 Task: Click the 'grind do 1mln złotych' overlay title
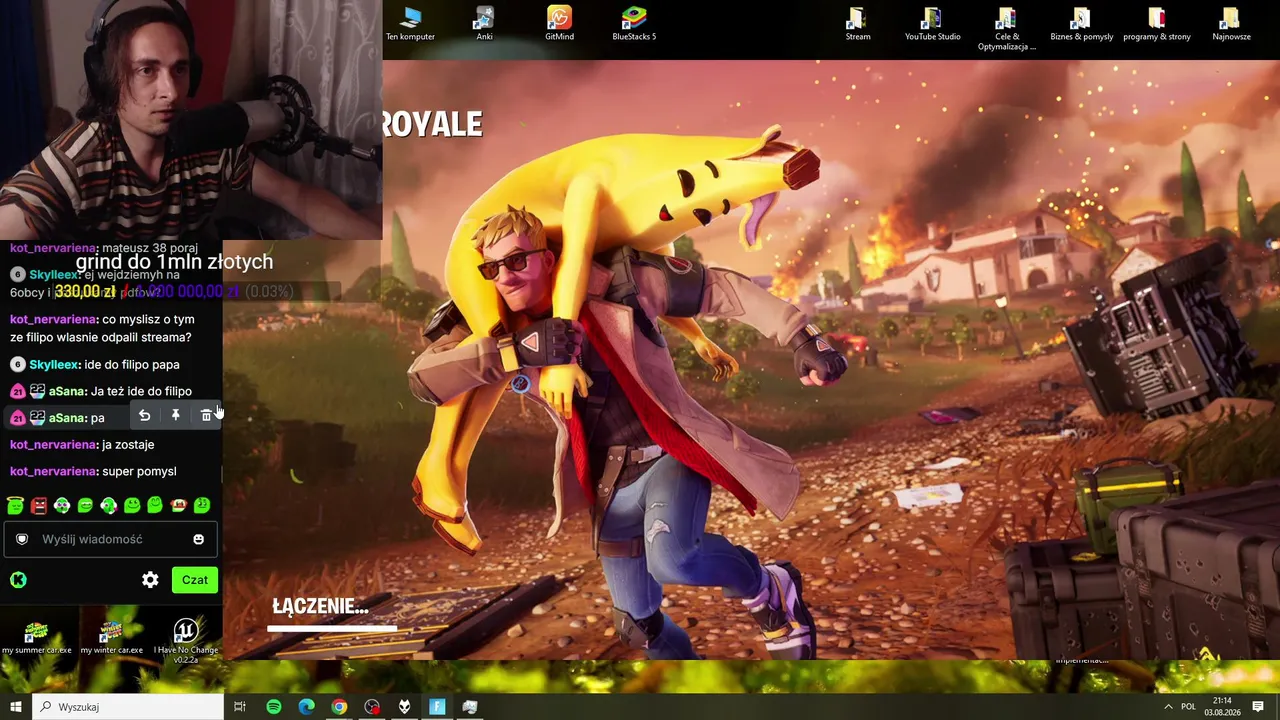tap(174, 262)
